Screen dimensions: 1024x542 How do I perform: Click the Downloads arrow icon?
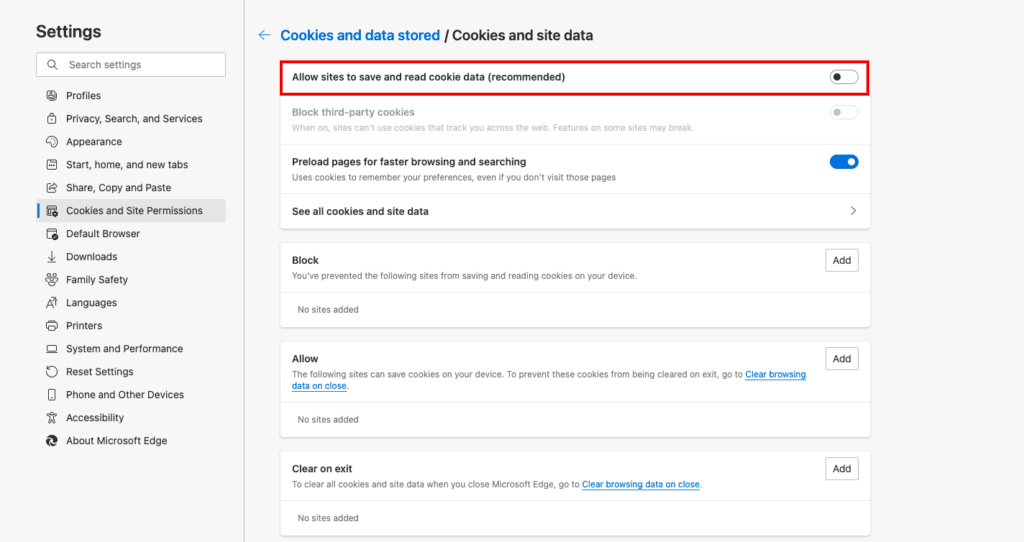pyautogui.click(x=52, y=257)
